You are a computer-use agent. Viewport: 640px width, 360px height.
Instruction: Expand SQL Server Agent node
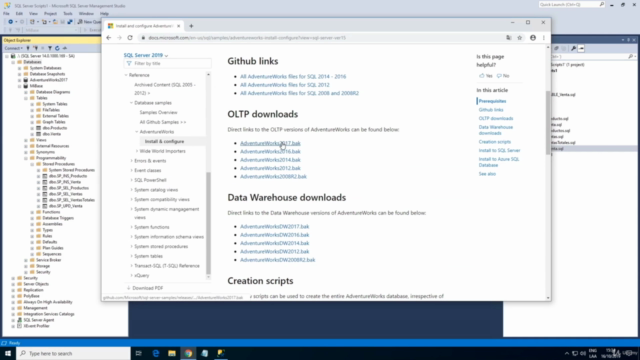point(13,320)
